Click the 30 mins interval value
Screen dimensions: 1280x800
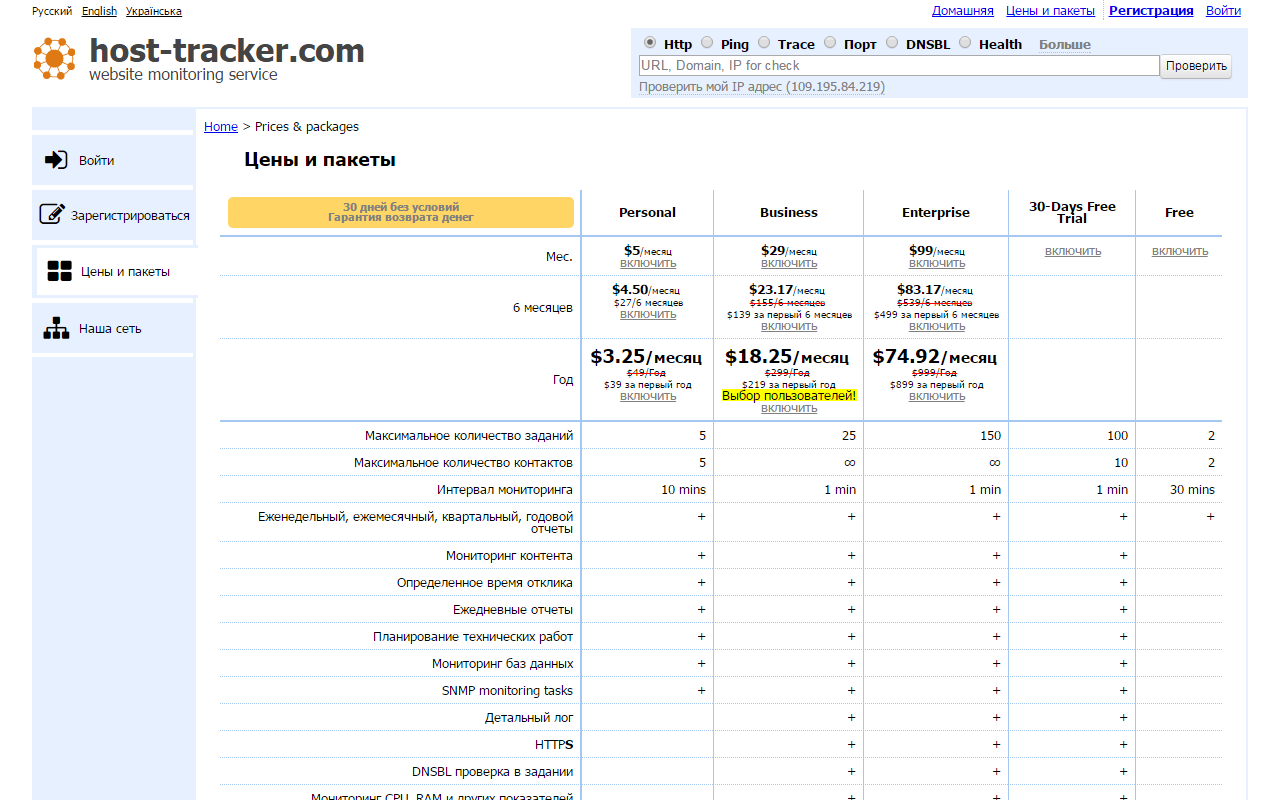(1192, 489)
